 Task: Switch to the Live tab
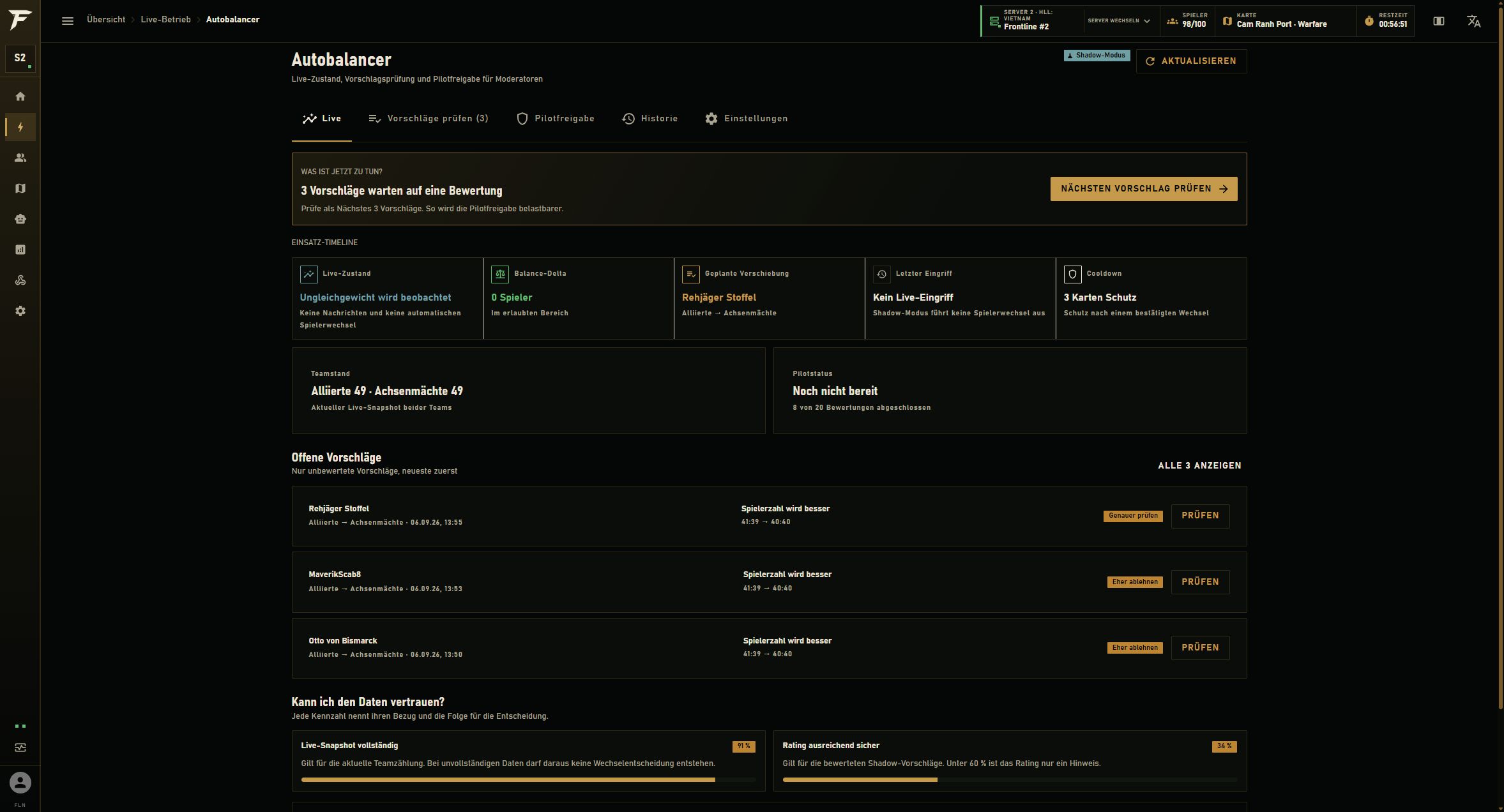tap(322, 119)
